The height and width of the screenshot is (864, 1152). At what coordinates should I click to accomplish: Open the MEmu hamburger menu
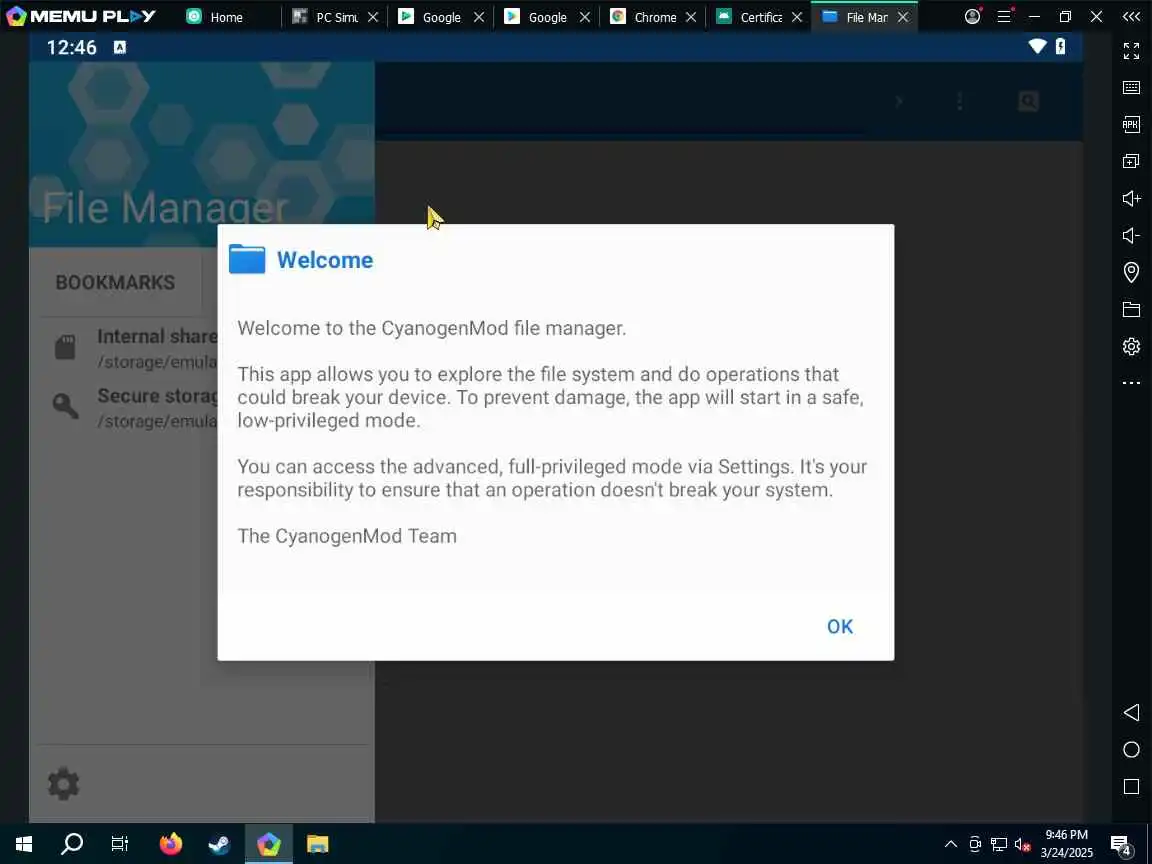pyautogui.click(x=1004, y=16)
